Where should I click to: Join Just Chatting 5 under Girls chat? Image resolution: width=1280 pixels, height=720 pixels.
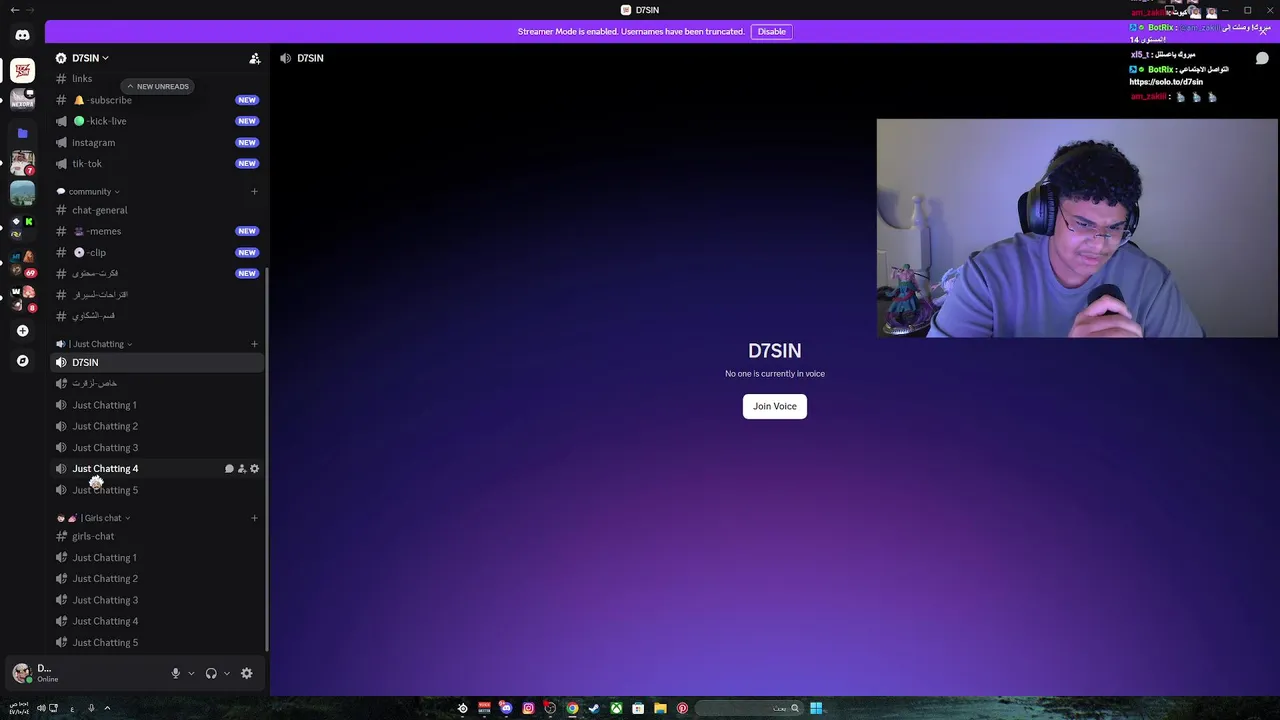157,642
